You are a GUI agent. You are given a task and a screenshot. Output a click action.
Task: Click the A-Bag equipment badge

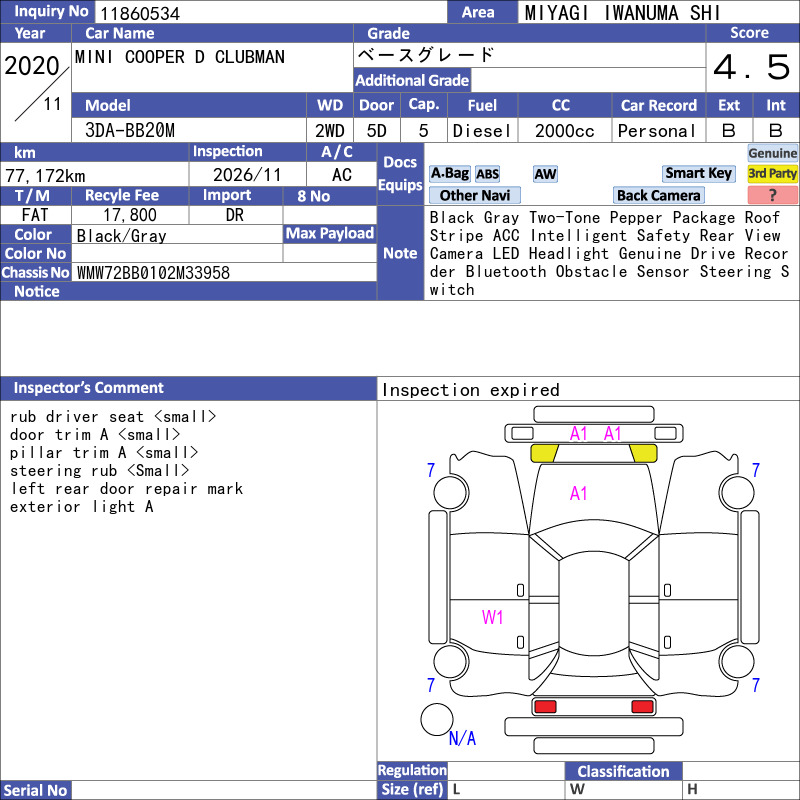coord(449,173)
